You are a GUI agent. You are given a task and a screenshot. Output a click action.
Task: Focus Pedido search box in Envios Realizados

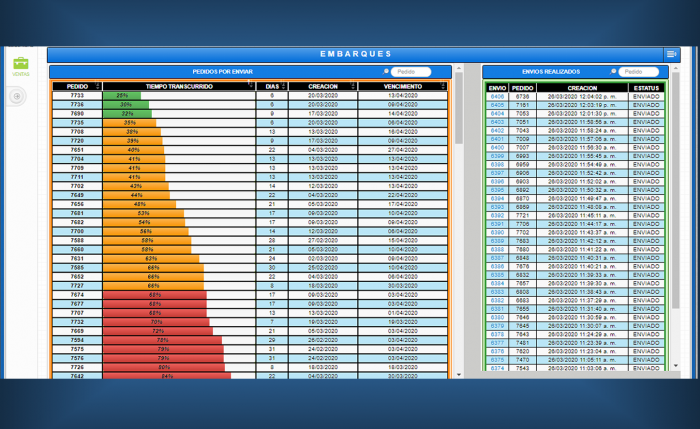point(641,72)
